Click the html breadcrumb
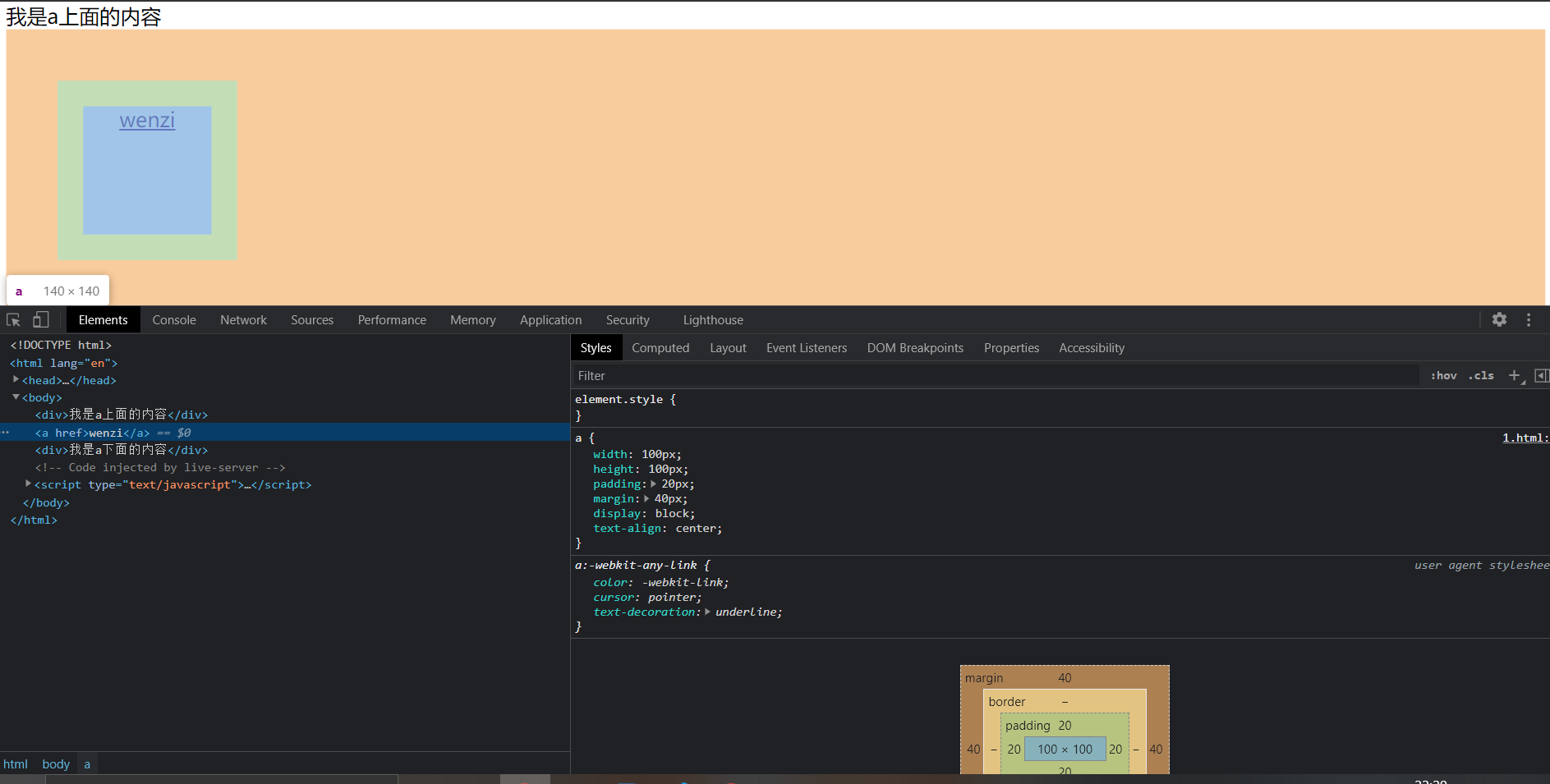This screenshot has height=784, width=1550. [x=16, y=764]
